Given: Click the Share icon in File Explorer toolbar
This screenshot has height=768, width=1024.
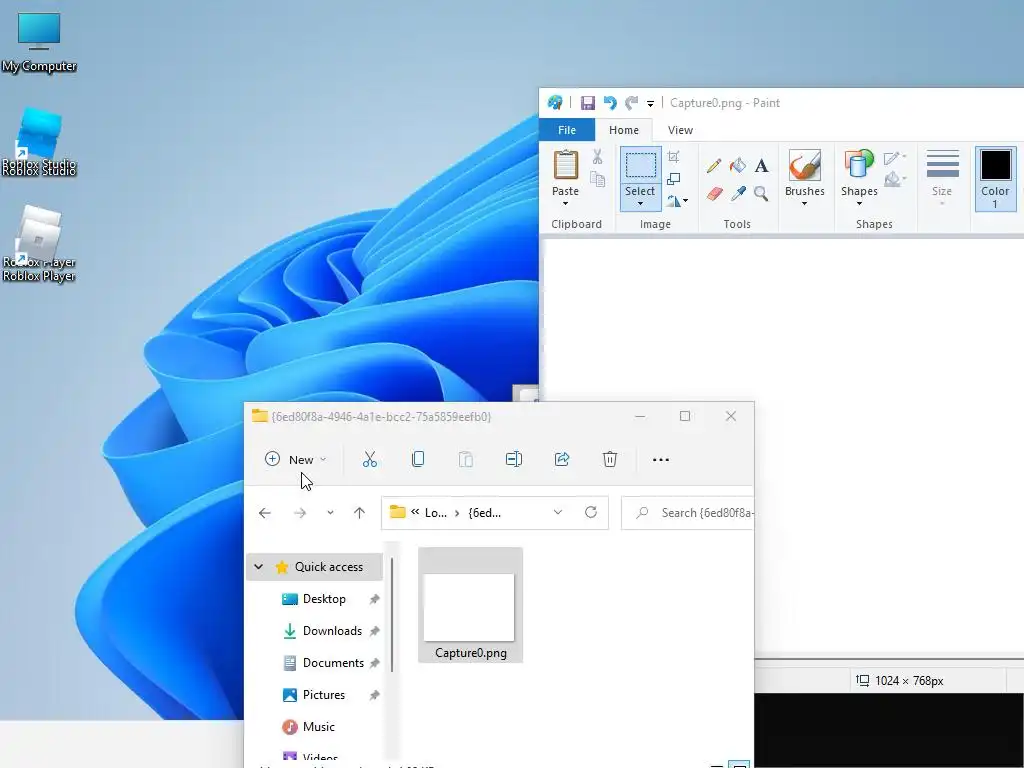Looking at the screenshot, I should (x=562, y=459).
